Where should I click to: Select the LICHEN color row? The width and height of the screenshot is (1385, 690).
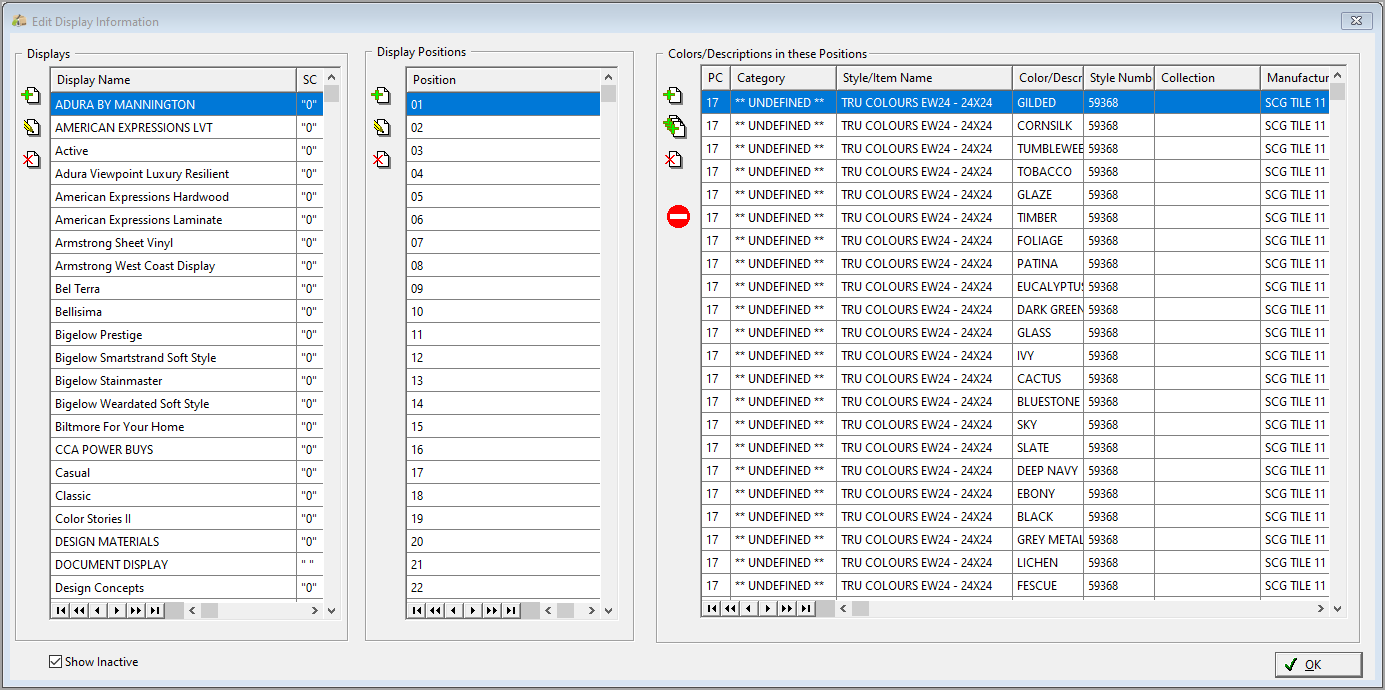(x=1015, y=563)
